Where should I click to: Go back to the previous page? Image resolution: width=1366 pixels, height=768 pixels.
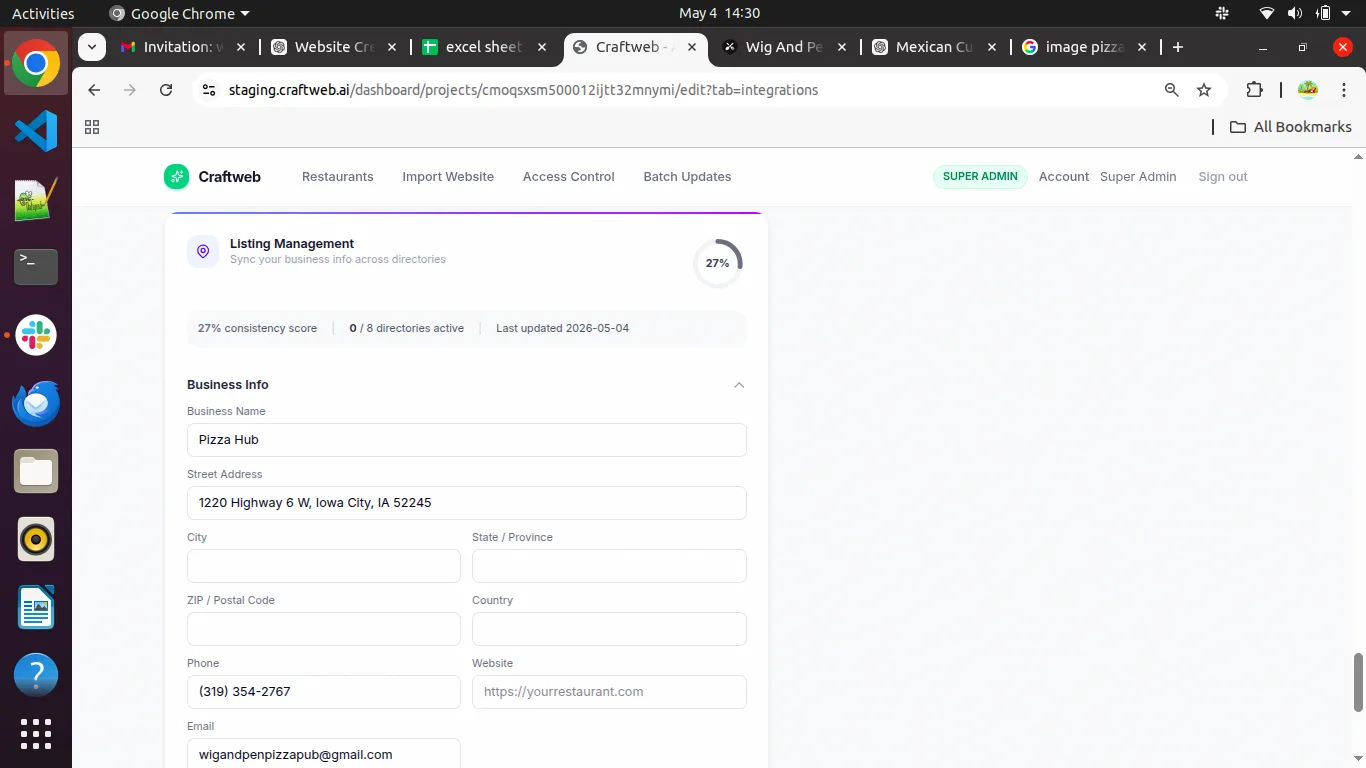point(94,90)
